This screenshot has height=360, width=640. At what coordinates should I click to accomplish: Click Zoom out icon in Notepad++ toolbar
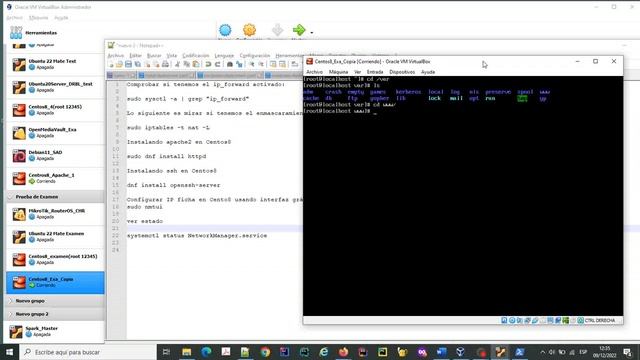(261, 64)
